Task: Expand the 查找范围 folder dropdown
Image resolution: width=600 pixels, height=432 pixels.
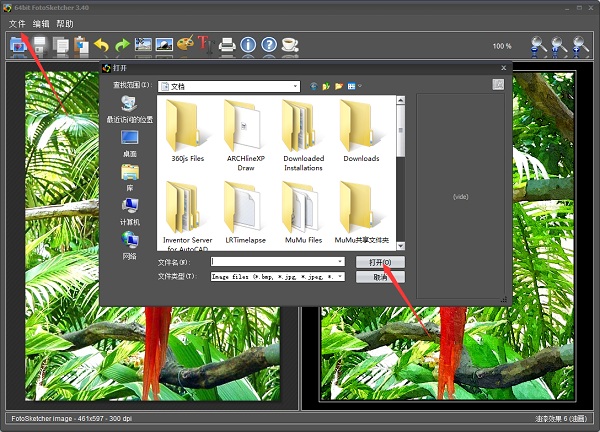Action: click(296, 87)
